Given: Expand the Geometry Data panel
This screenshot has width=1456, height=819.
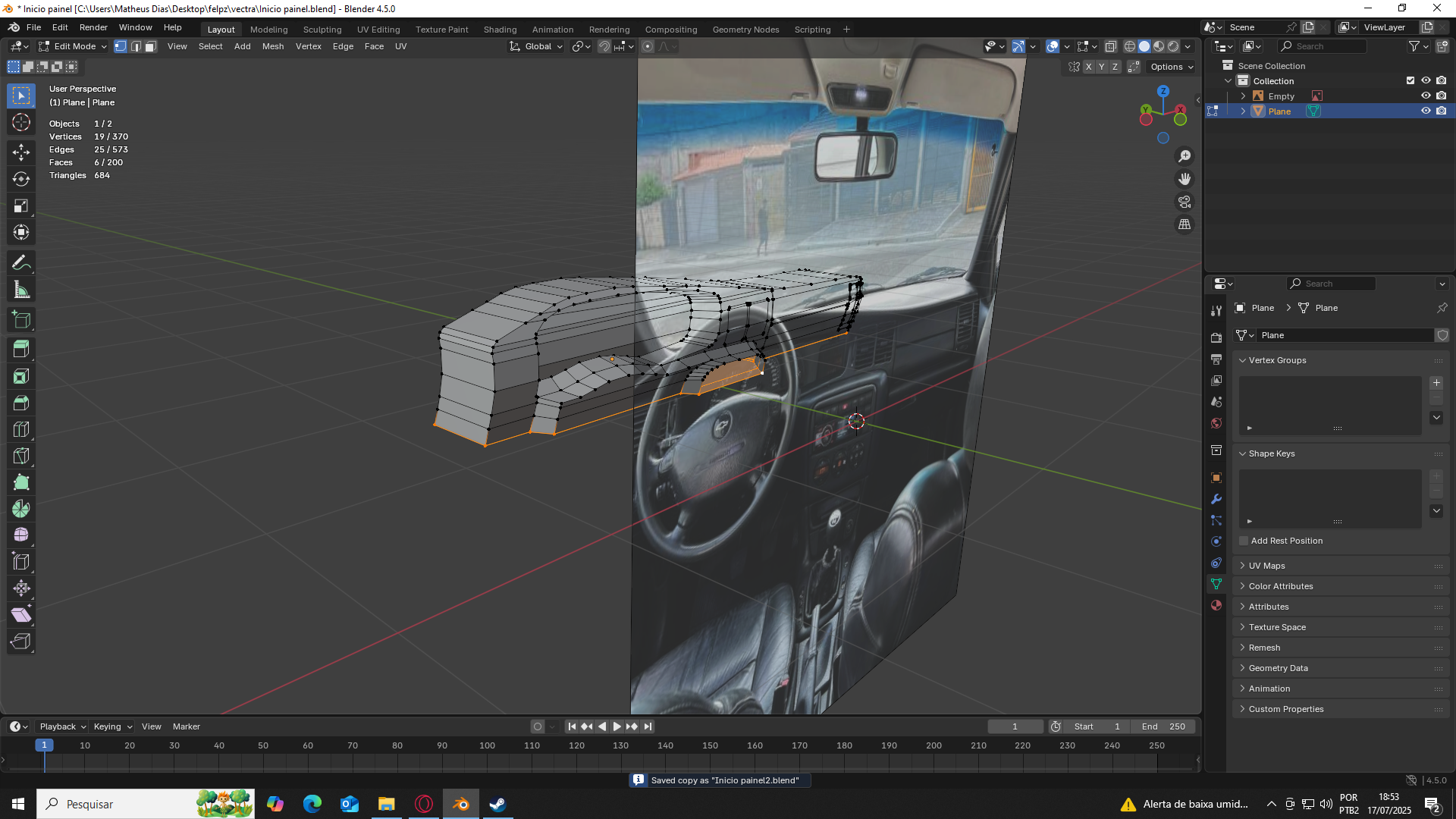Looking at the screenshot, I should [x=1278, y=668].
